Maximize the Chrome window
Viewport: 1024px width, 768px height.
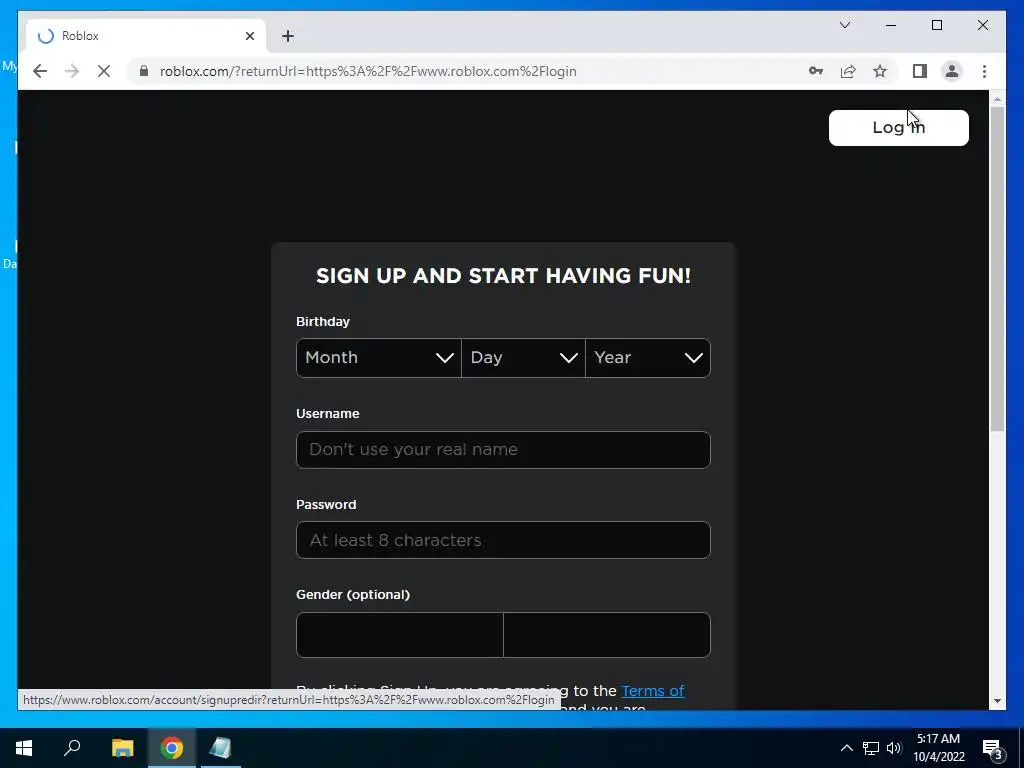click(936, 25)
